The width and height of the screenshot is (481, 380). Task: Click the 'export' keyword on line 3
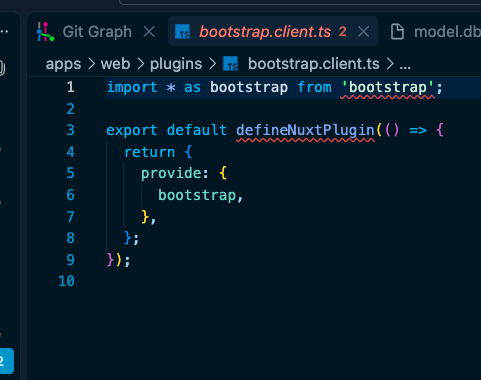132,131
